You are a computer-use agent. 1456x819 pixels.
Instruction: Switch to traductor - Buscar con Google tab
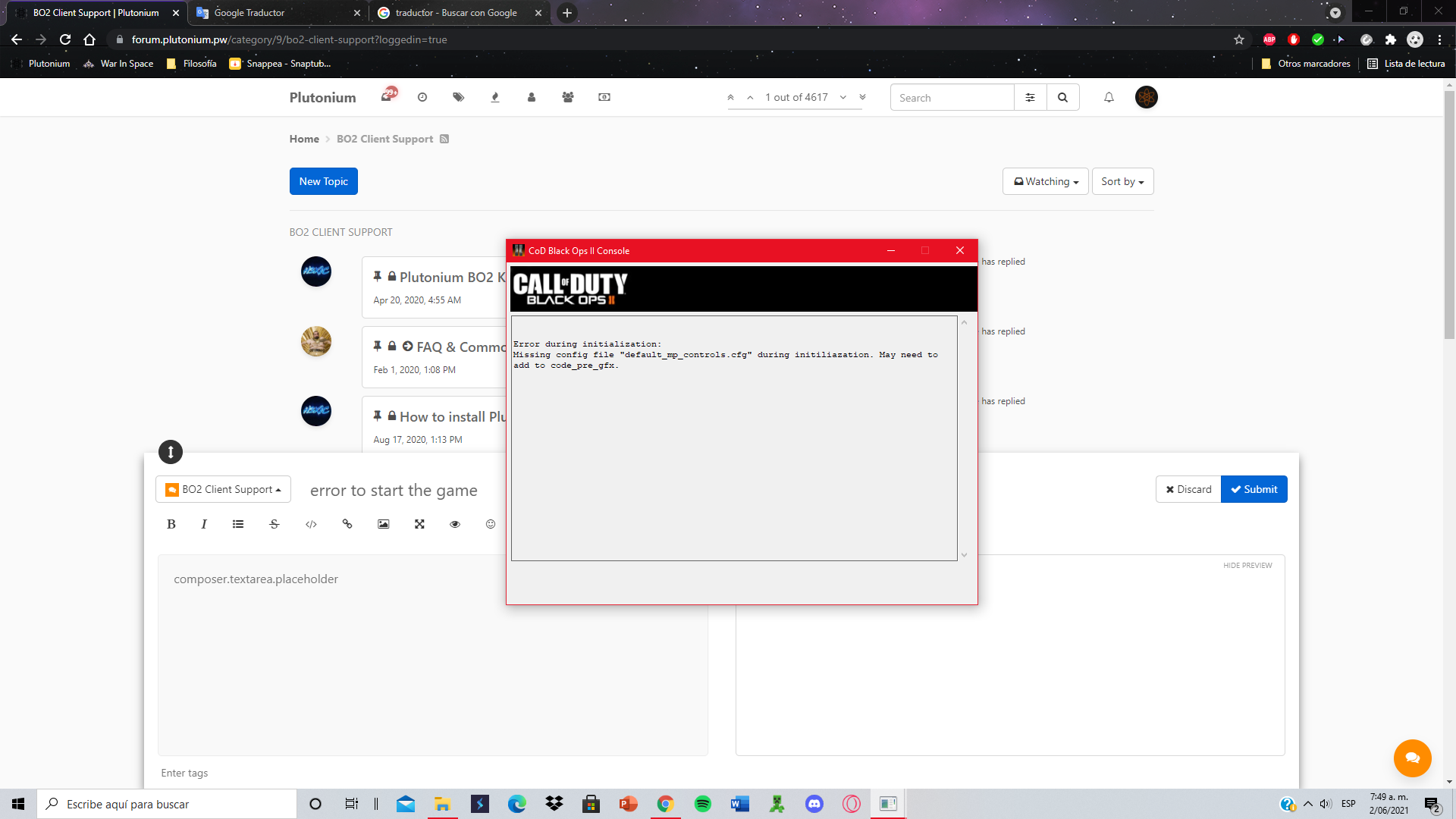[460, 13]
